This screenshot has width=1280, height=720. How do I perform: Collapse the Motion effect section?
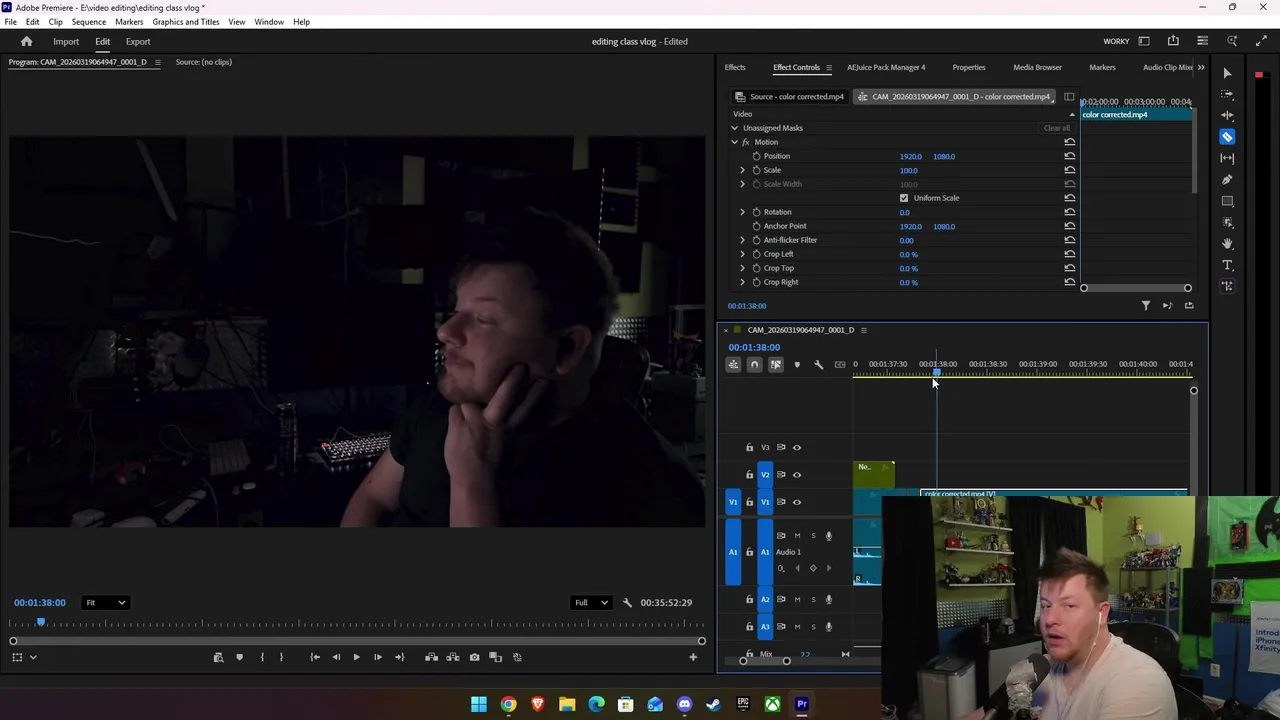[x=734, y=142]
